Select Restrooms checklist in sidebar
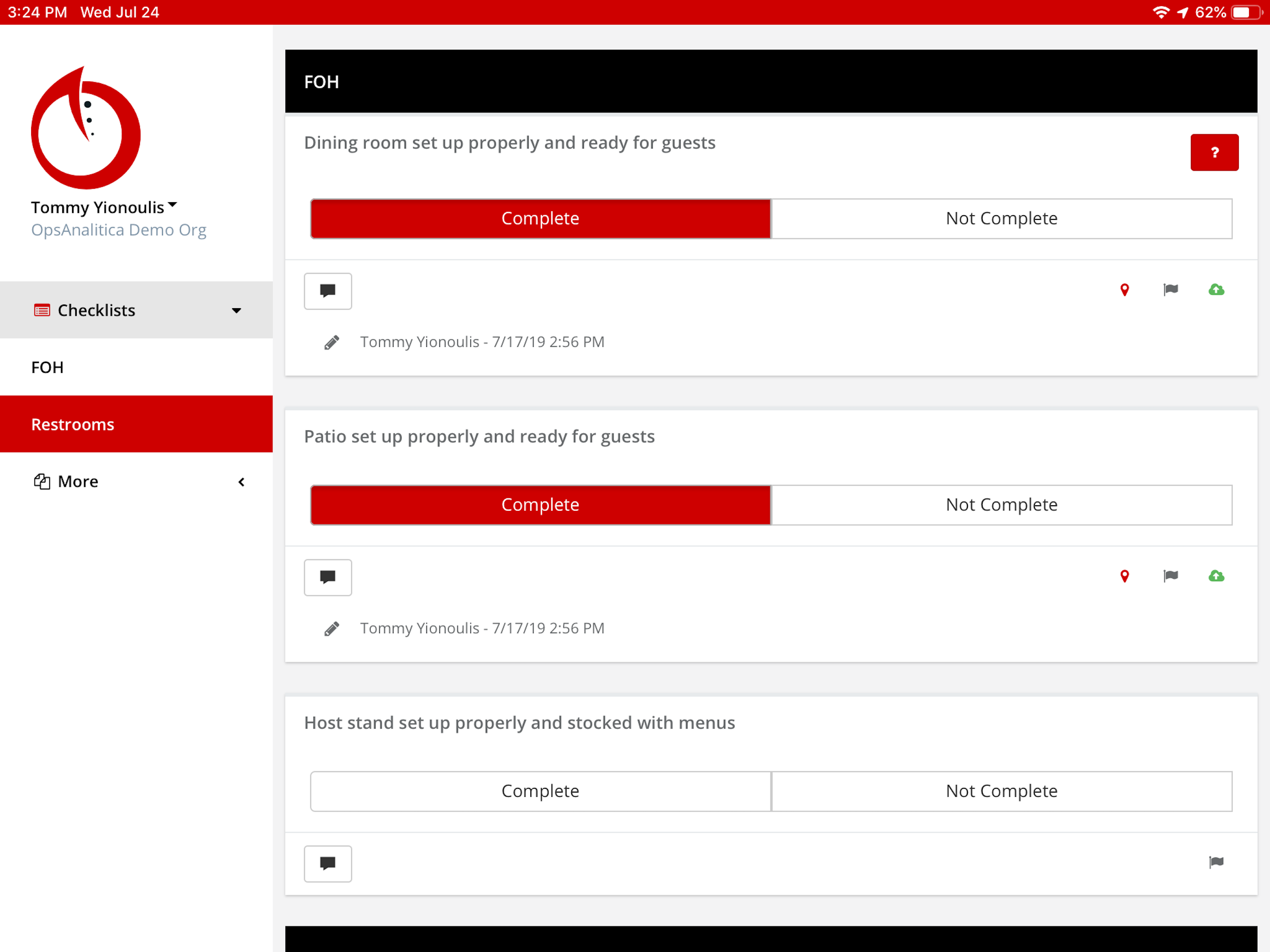Image resolution: width=1270 pixels, height=952 pixels. [73, 424]
